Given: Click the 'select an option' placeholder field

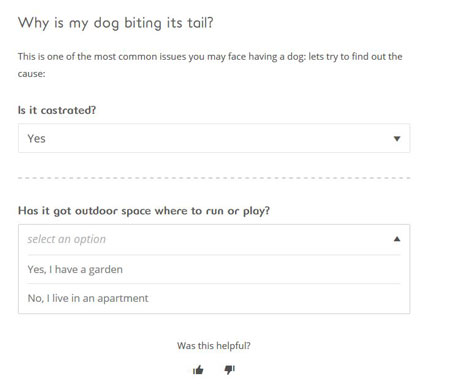Looking at the screenshot, I should (214, 239).
